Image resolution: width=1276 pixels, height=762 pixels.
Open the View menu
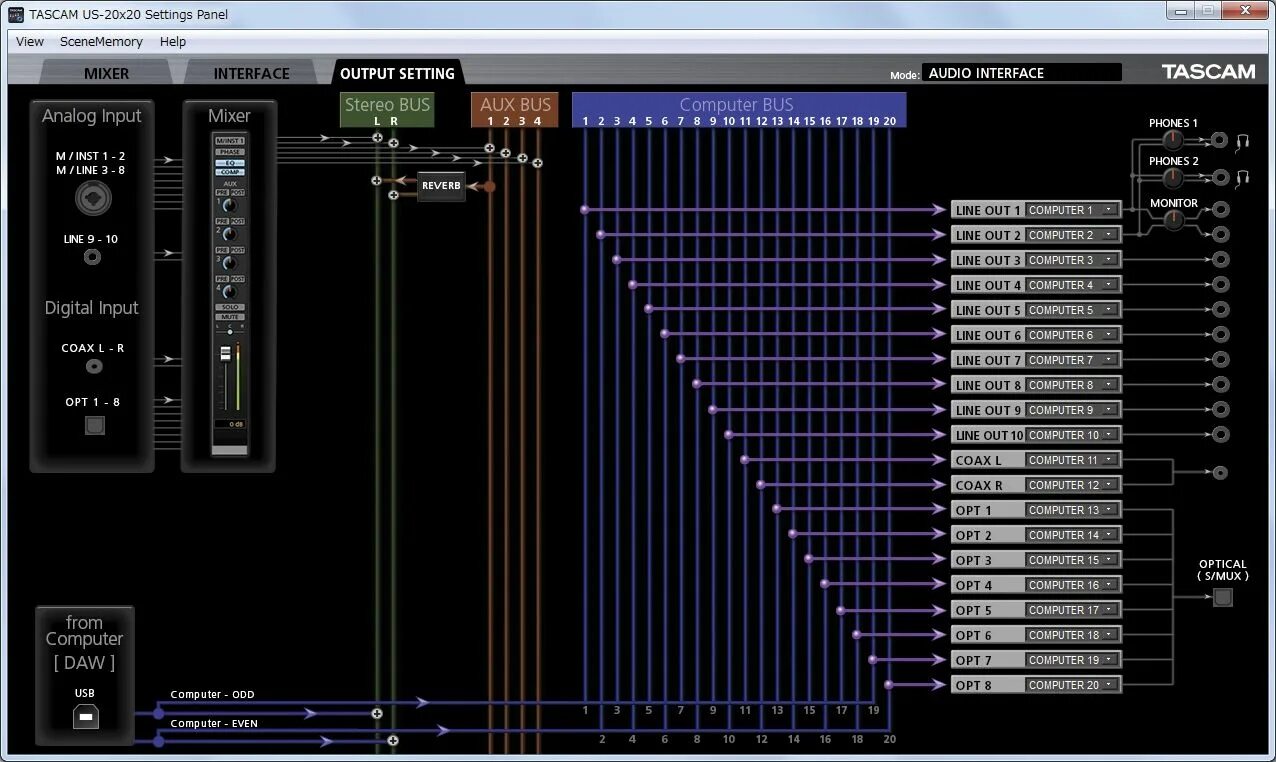click(30, 41)
